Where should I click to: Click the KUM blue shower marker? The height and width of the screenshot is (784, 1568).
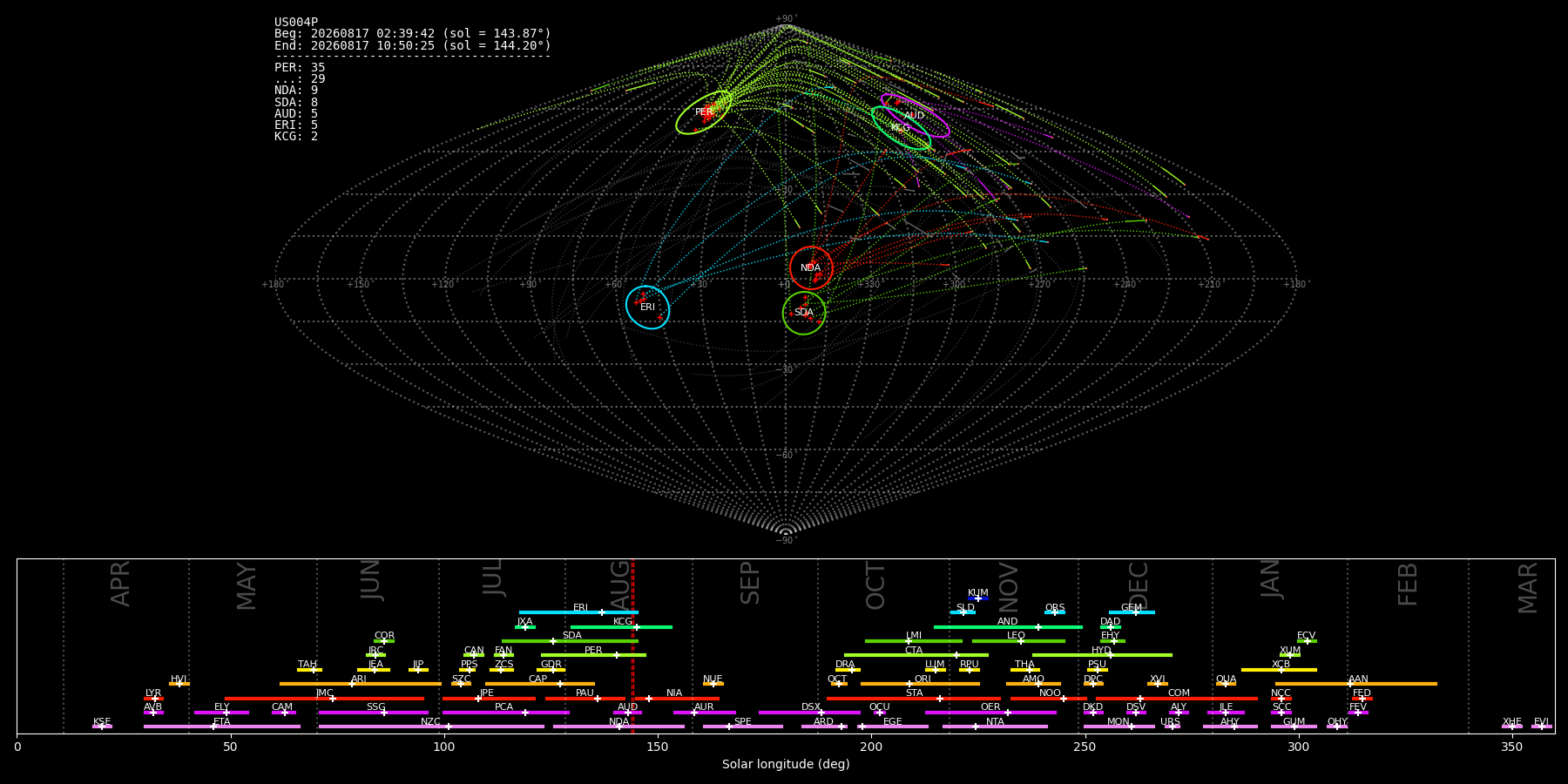click(978, 598)
